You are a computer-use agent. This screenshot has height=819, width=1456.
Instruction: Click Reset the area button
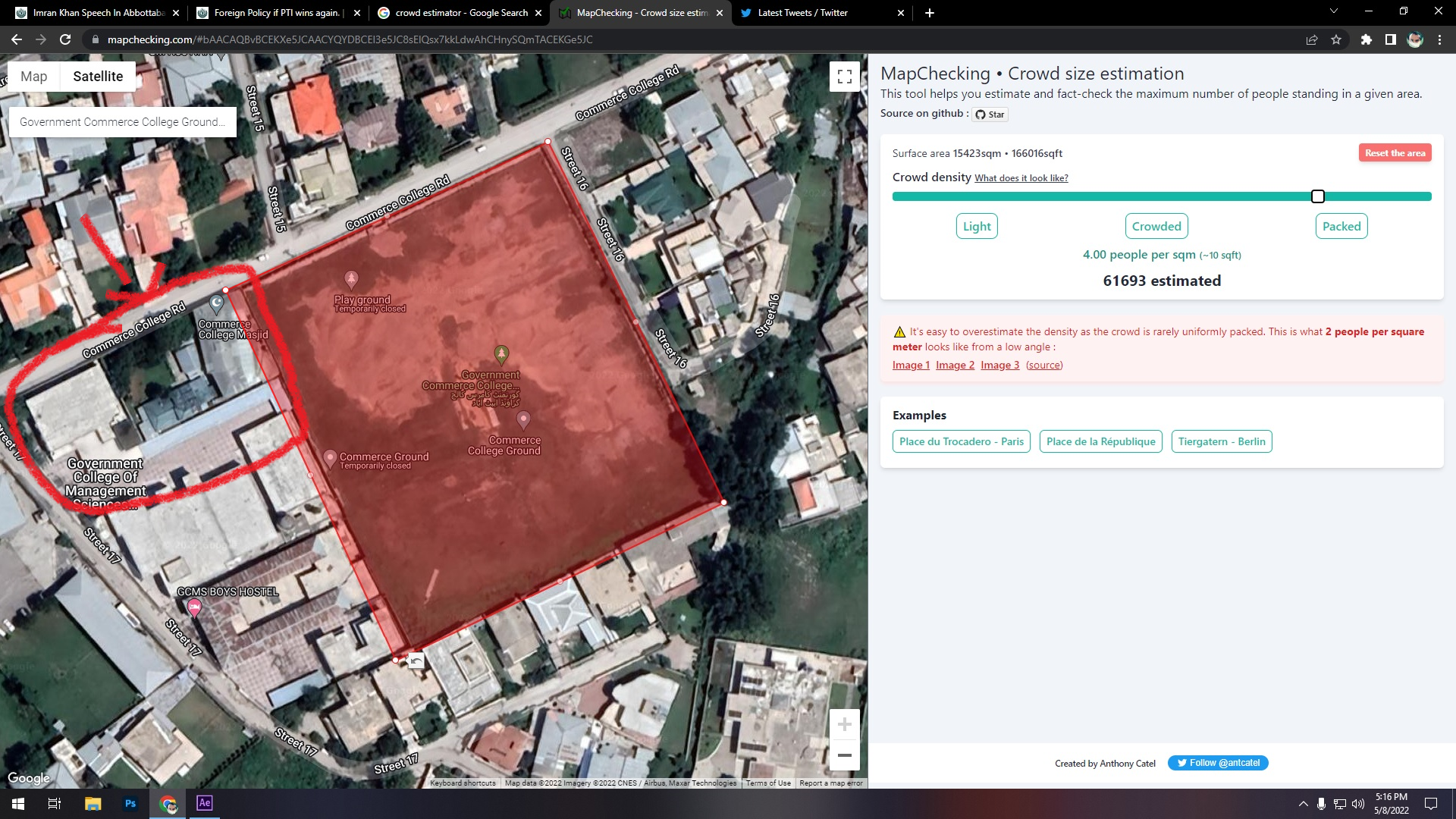(1395, 153)
